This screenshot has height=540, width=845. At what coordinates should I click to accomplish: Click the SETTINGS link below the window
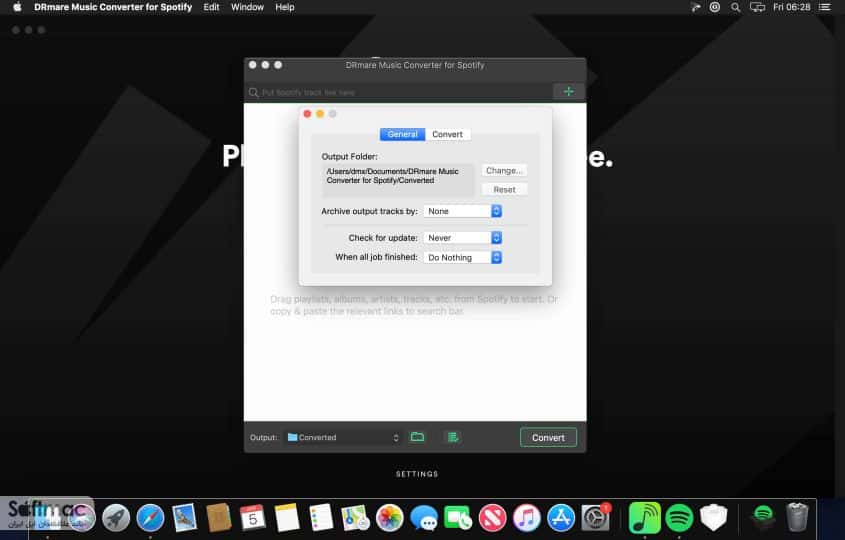click(417, 474)
